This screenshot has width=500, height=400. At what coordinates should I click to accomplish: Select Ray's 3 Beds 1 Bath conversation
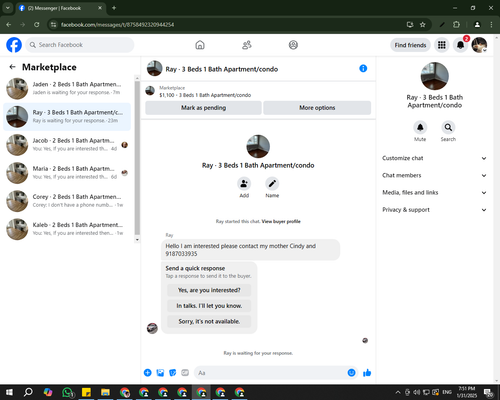pyautogui.click(x=67, y=117)
